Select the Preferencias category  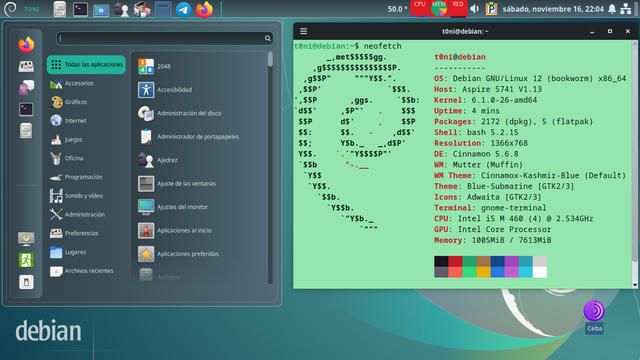pyautogui.click(x=86, y=233)
